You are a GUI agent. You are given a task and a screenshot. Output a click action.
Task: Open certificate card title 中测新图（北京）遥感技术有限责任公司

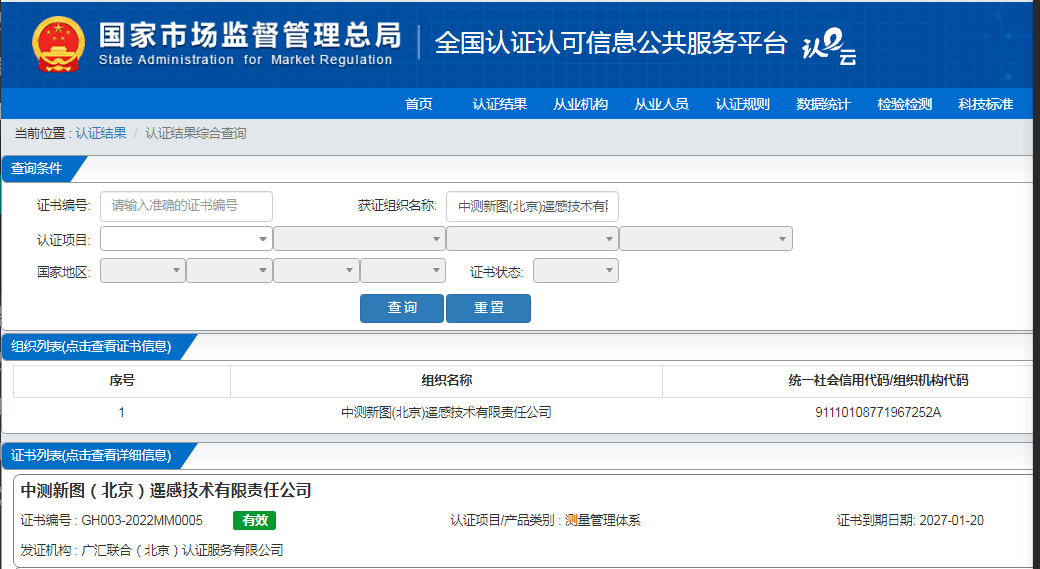(x=166, y=491)
